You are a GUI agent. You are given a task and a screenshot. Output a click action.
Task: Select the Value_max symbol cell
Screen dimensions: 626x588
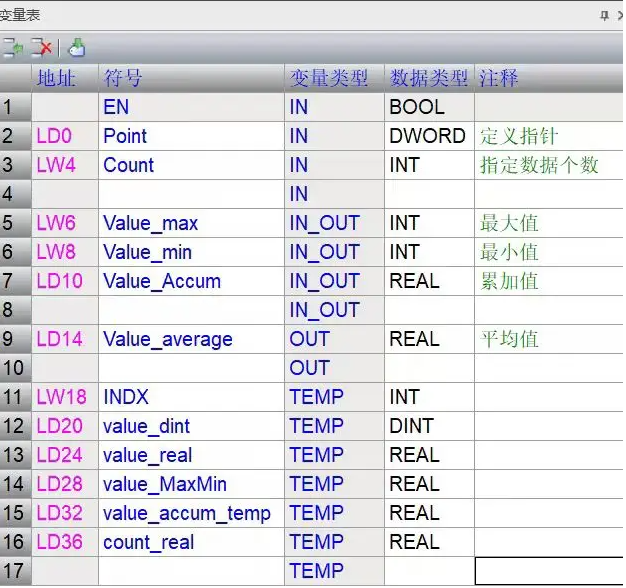pos(191,223)
